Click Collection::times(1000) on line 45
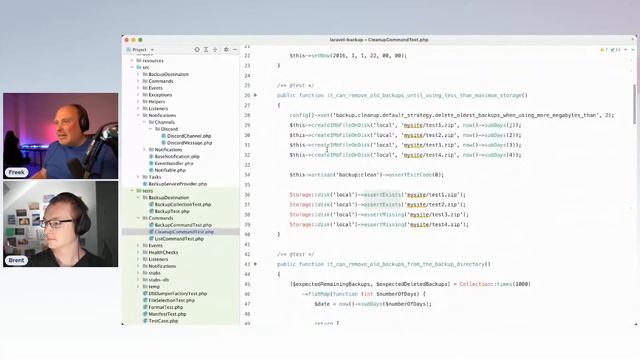640x360 pixels. coord(495,284)
